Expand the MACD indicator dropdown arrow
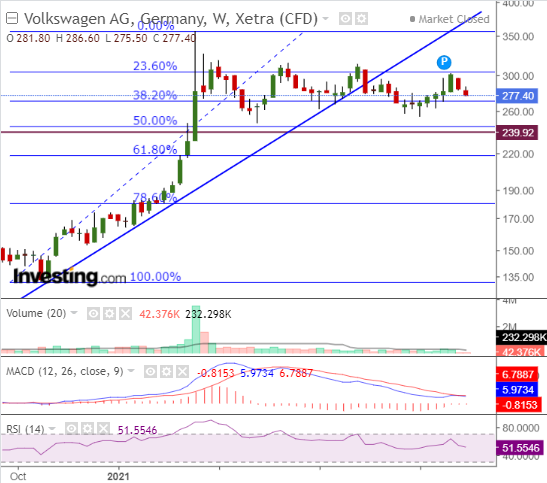Viewport: 547px width, 483px height. (x=131, y=371)
